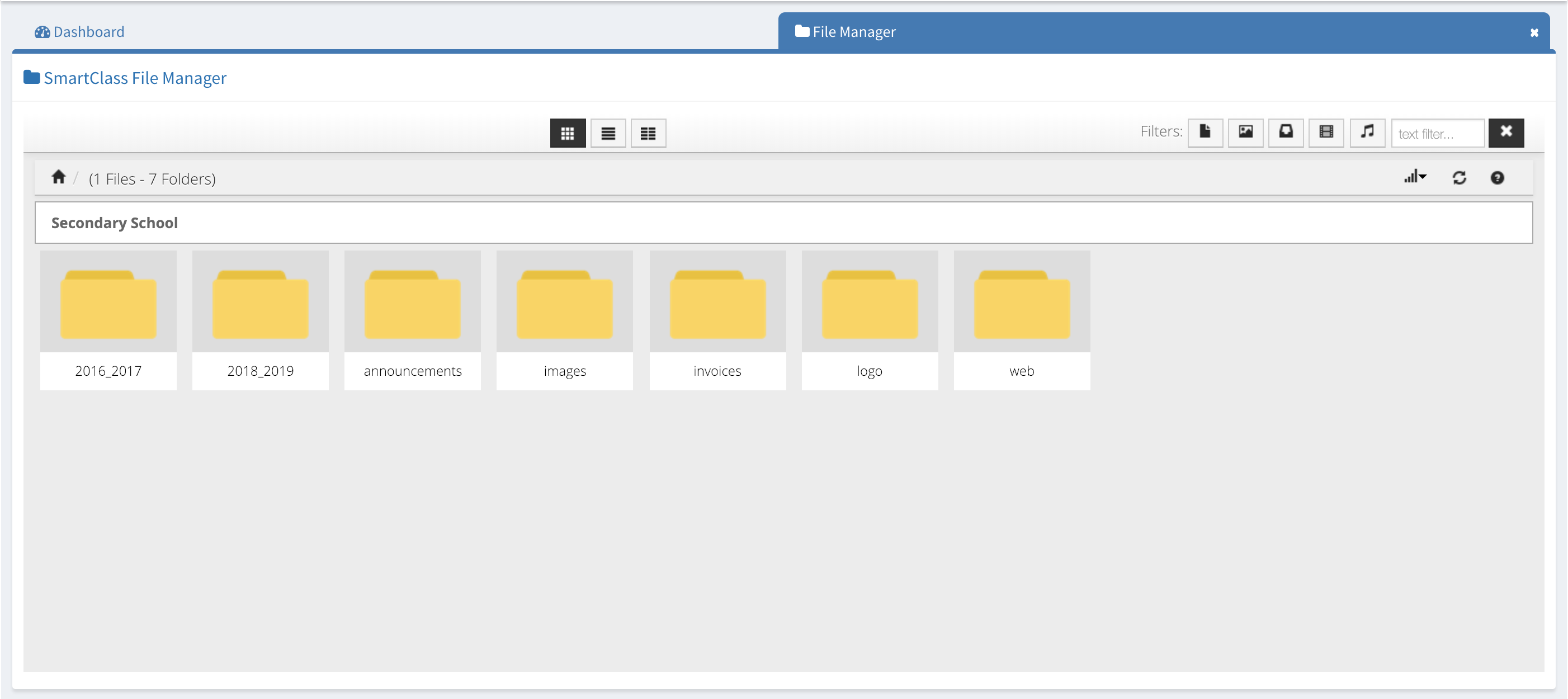This screenshot has height=699, width=1568.
Task: Switch to list view layout
Action: point(607,133)
